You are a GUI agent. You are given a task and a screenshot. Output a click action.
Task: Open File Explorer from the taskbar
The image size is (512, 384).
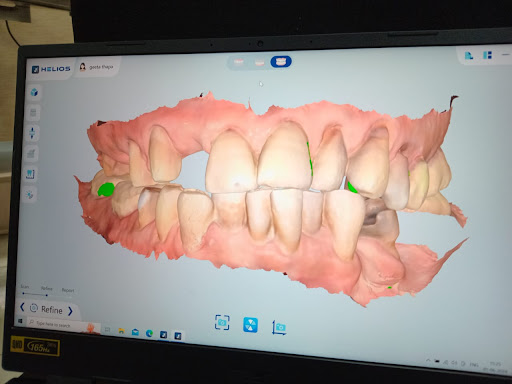(x=121, y=331)
